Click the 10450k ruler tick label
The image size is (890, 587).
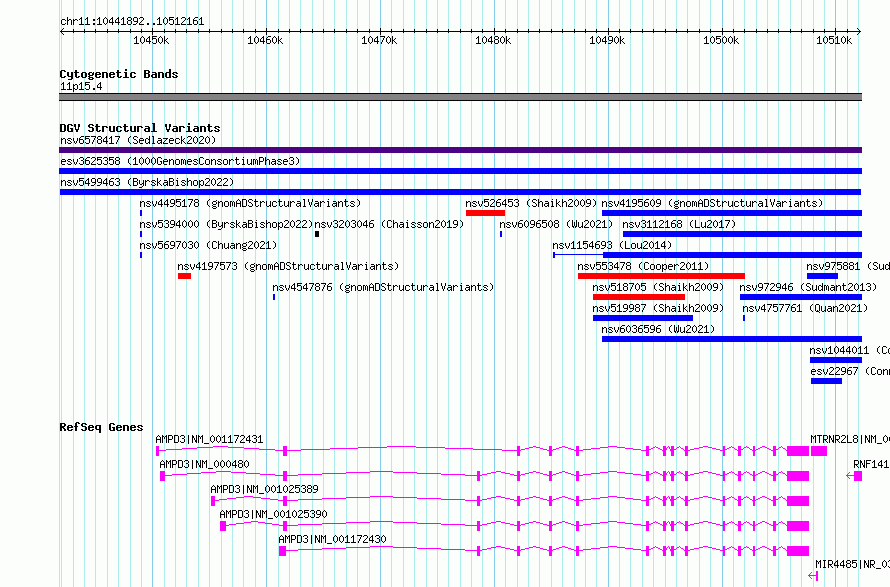(151, 40)
